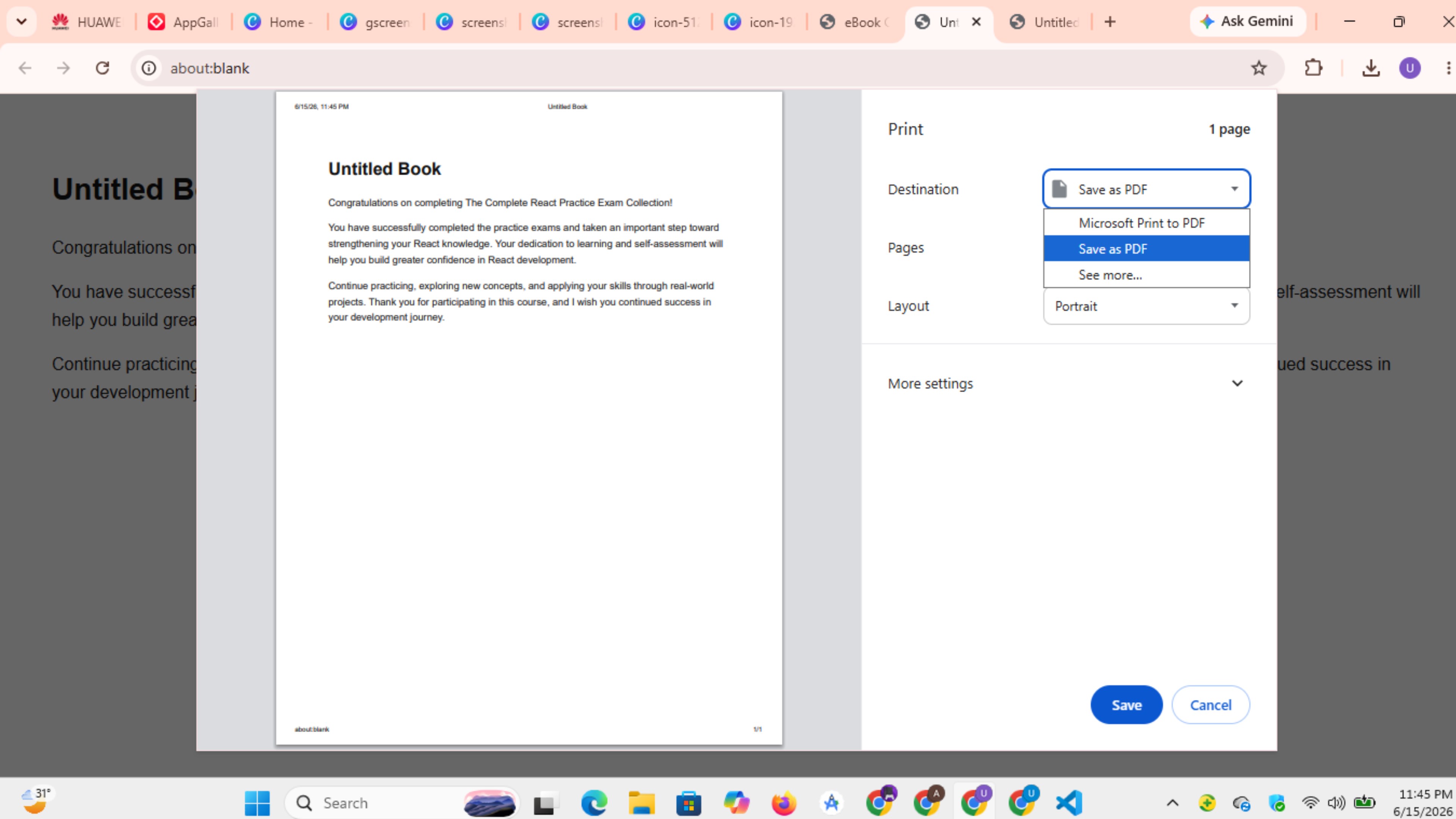This screenshot has width=1456, height=819.
Task: Open the Extensions puzzle icon
Action: coord(1313,68)
